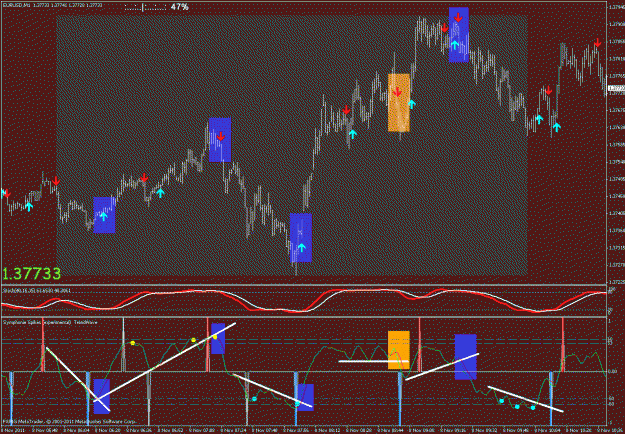Click the MetaQuotes Software Corp copyright text
The image size is (625, 434).
pyautogui.click(x=70, y=420)
